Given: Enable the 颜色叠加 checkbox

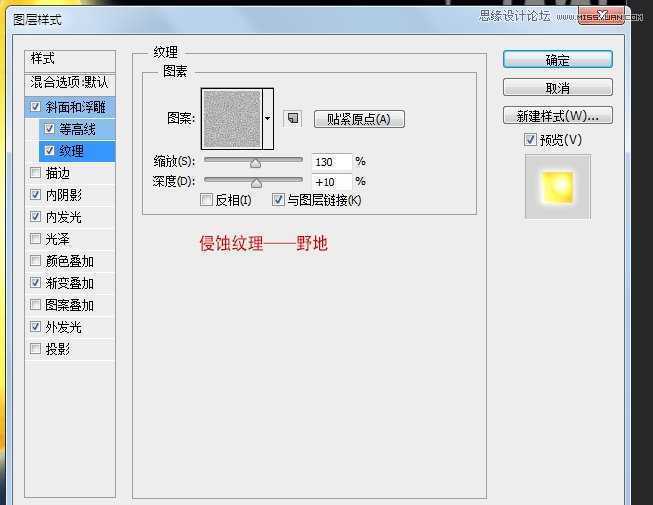Looking at the screenshot, I should 35,261.
